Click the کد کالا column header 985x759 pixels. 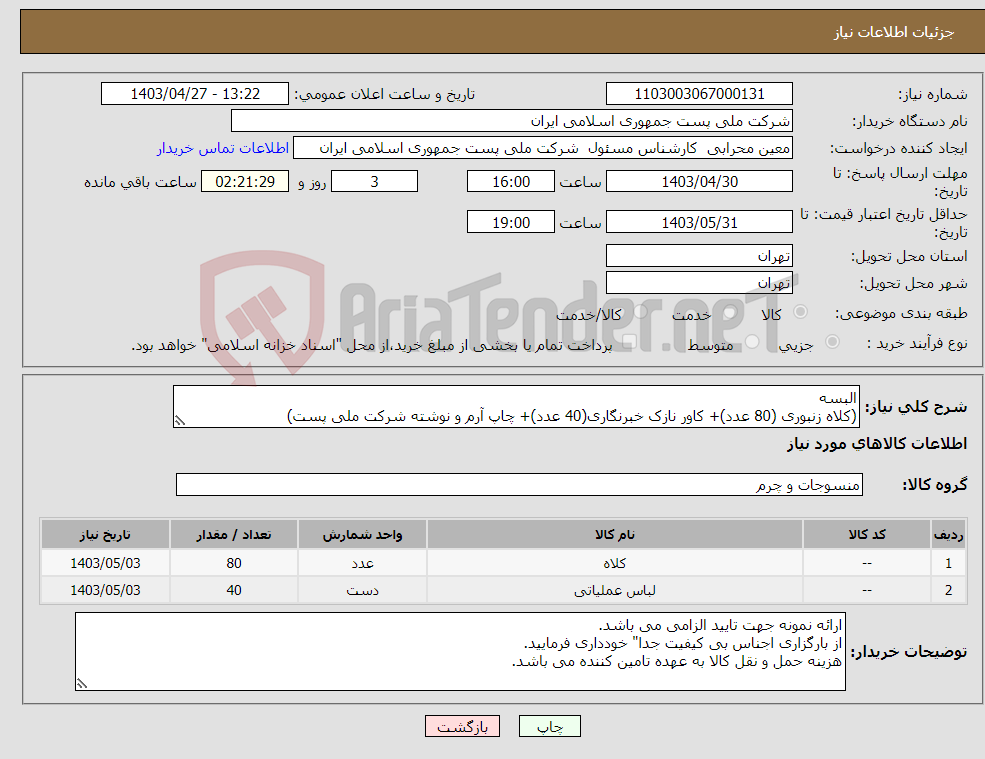tap(867, 535)
